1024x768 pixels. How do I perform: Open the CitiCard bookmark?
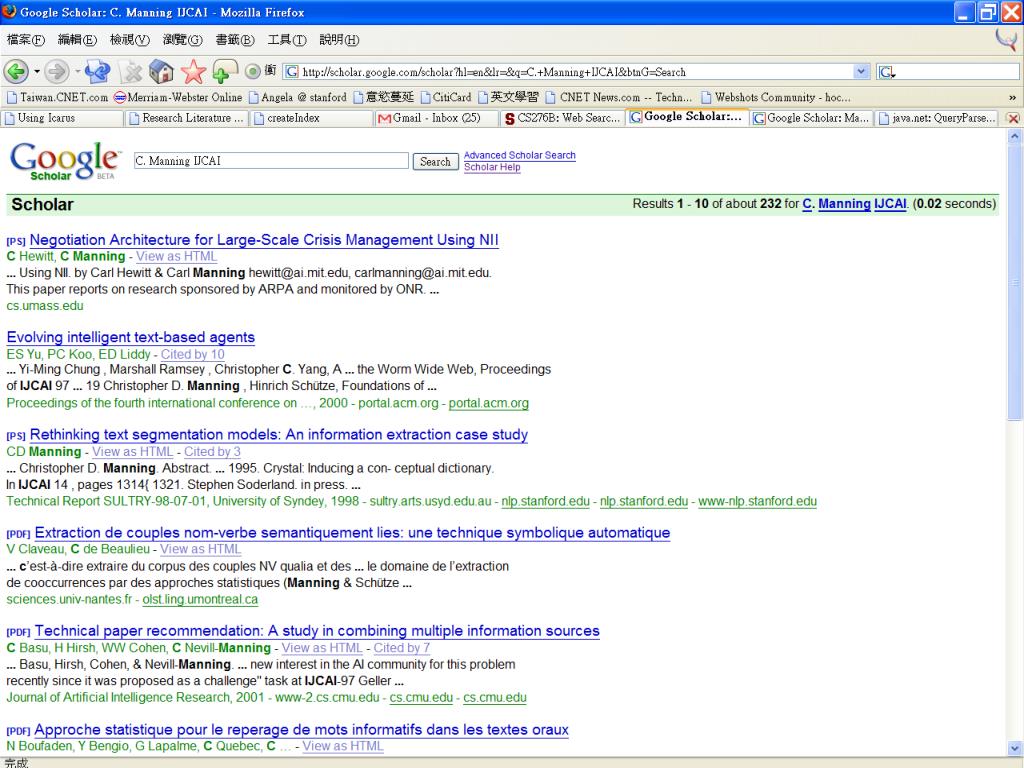pyautogui.click(x=445, y=97)
